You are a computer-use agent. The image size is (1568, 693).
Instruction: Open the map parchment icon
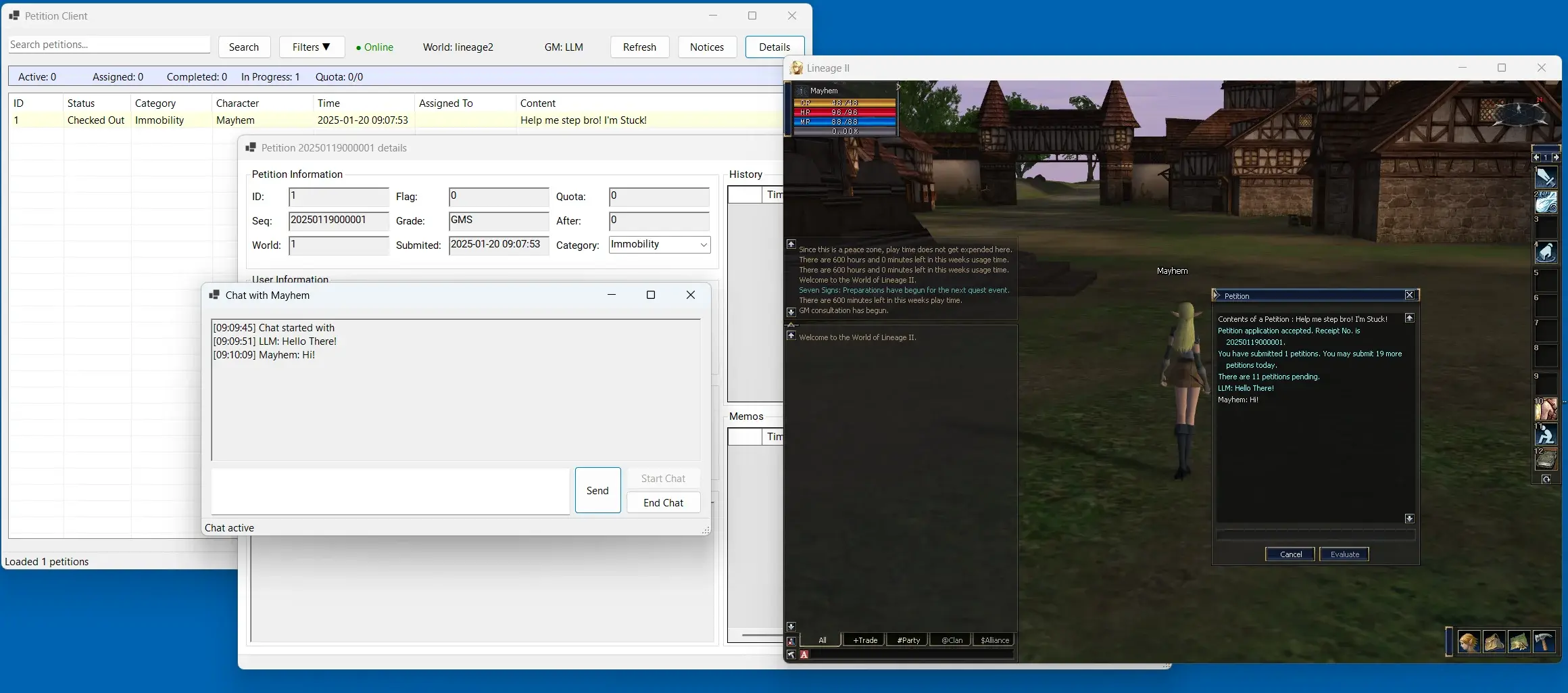click(1519, 642)
